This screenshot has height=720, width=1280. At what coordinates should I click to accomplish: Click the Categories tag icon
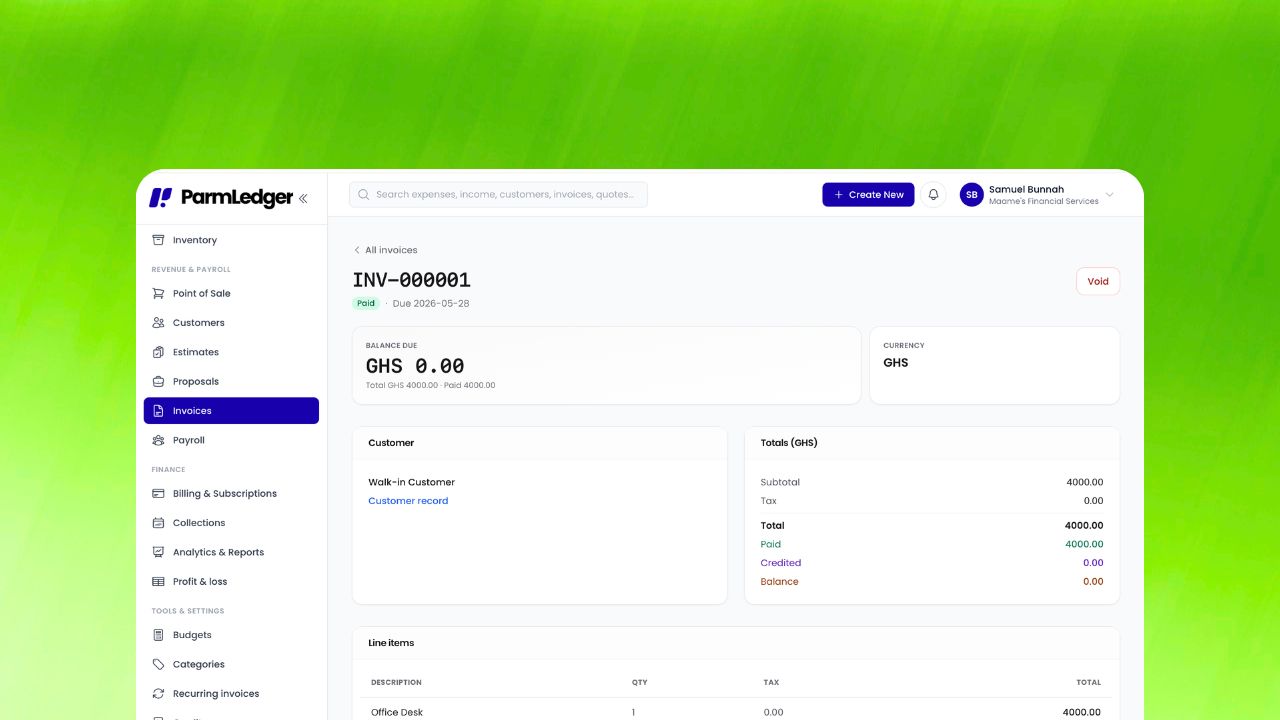click(x=158, y=664)
